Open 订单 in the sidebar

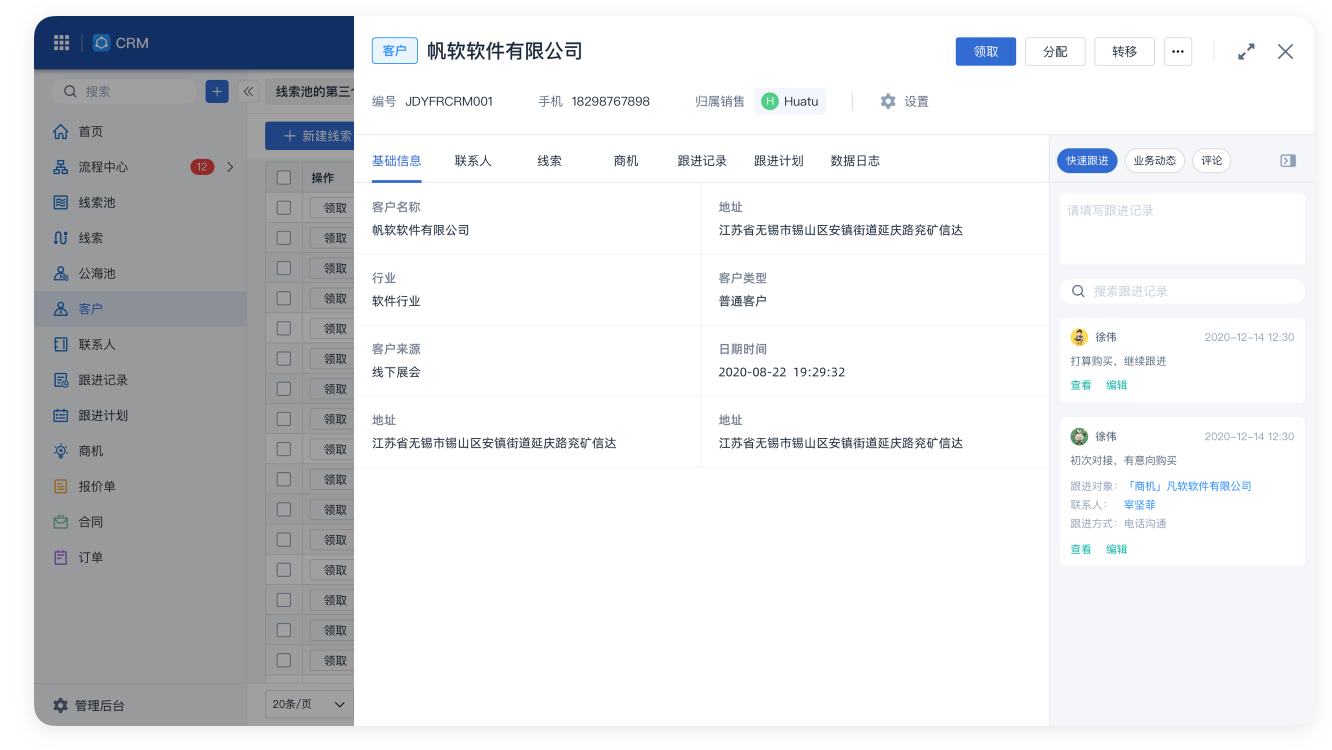pyautogui.click(x=140, y=557)
